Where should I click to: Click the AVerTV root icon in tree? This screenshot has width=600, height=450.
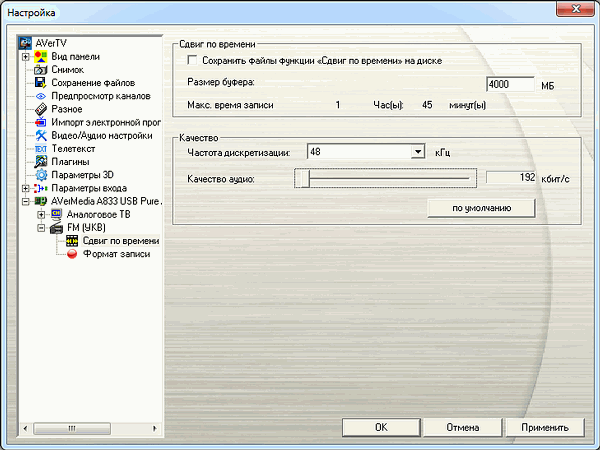click(26, 43)
